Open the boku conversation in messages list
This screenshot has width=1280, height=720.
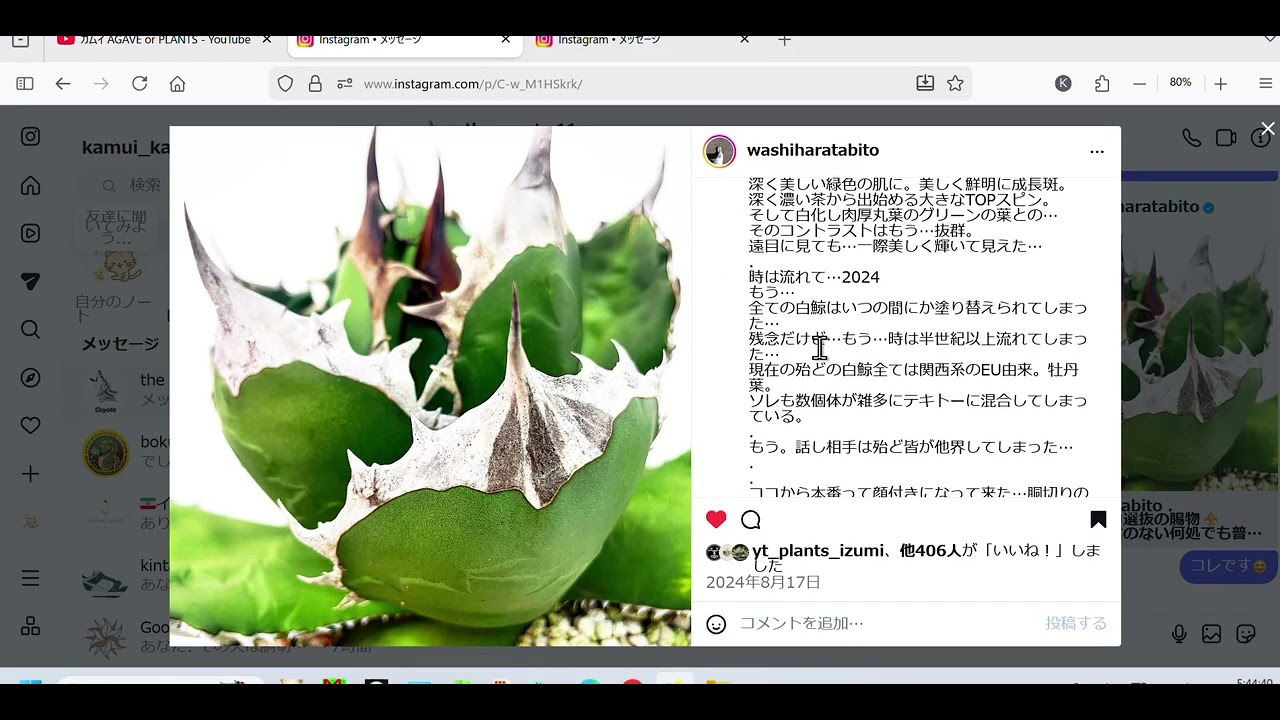click(x=120, y=452)
